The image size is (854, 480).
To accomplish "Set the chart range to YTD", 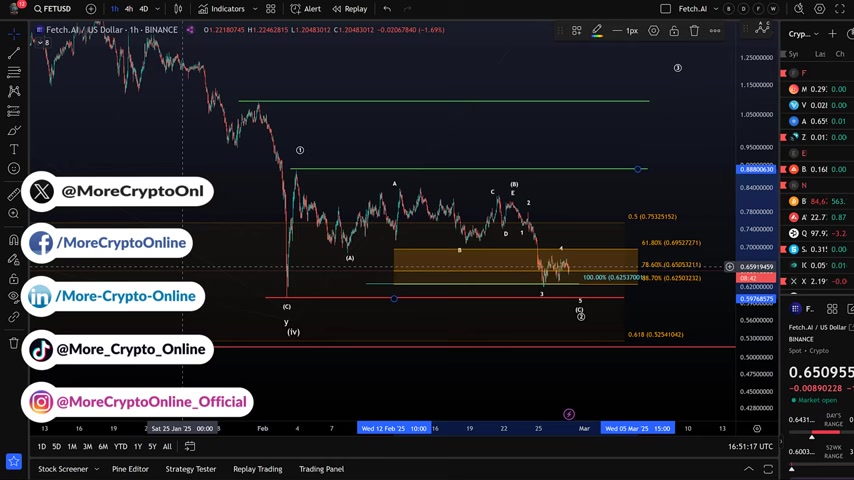I will 120,446.
